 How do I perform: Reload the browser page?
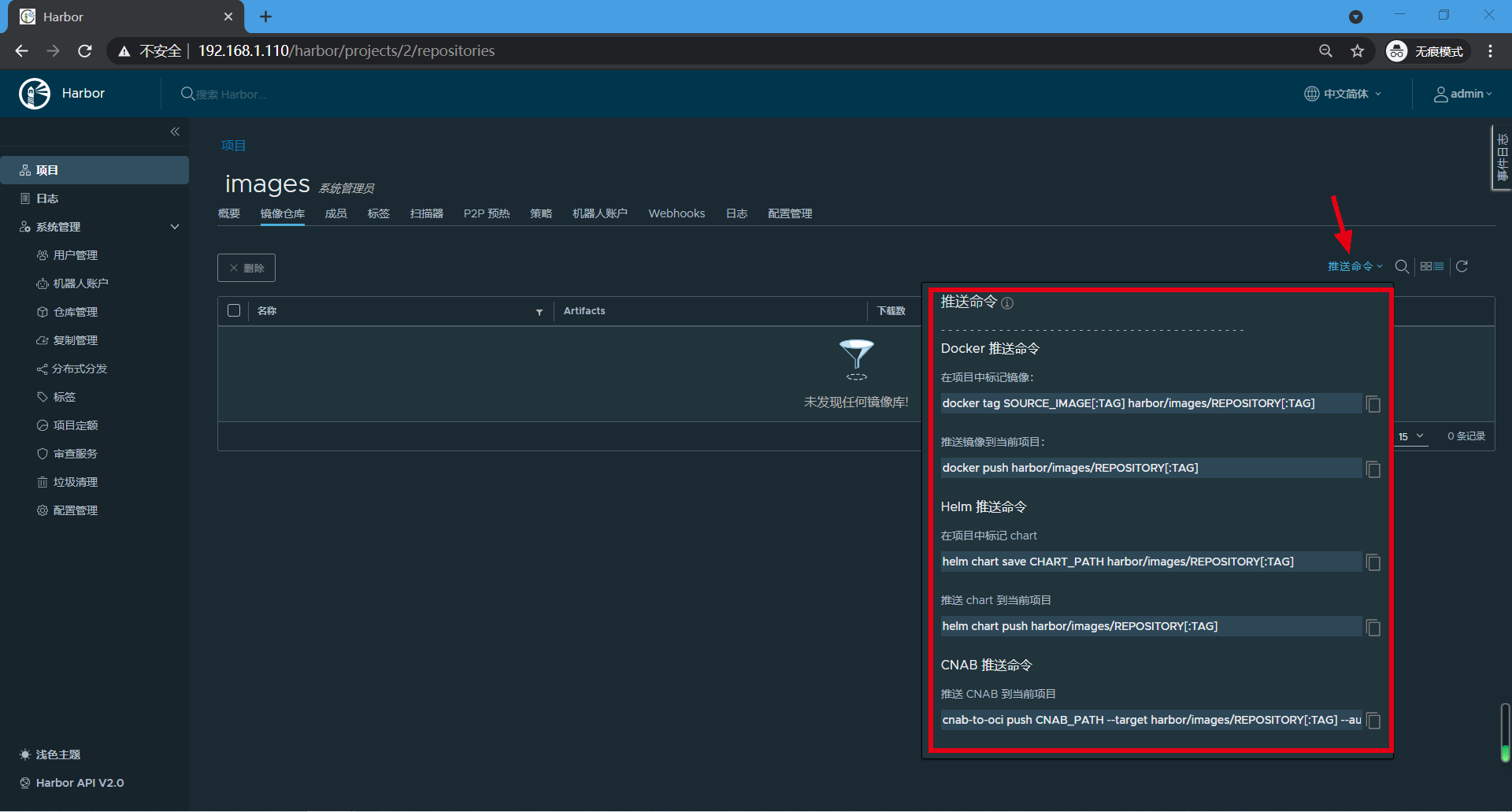85,51
